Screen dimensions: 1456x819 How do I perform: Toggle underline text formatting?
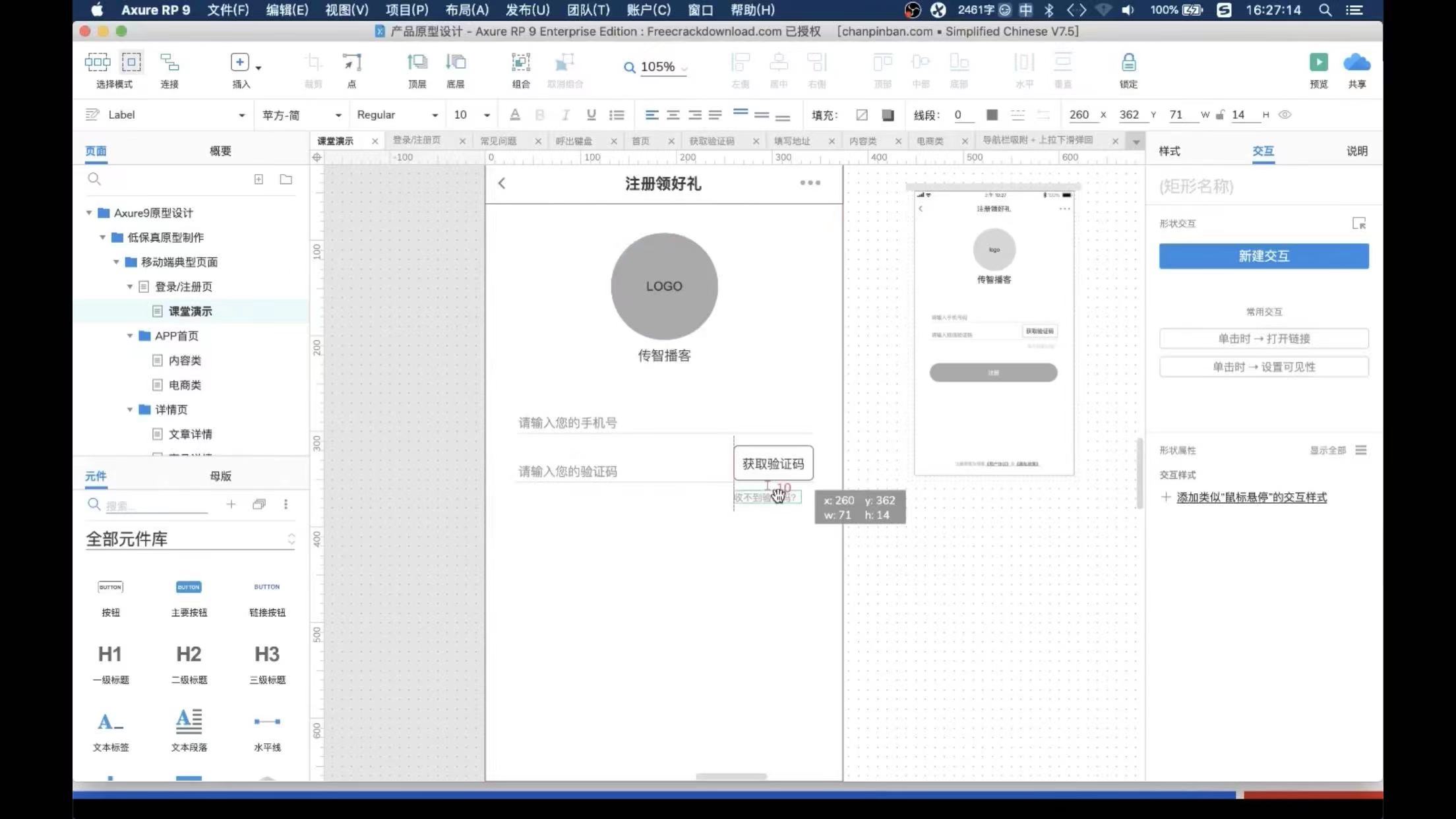click(x=591, y=115)
